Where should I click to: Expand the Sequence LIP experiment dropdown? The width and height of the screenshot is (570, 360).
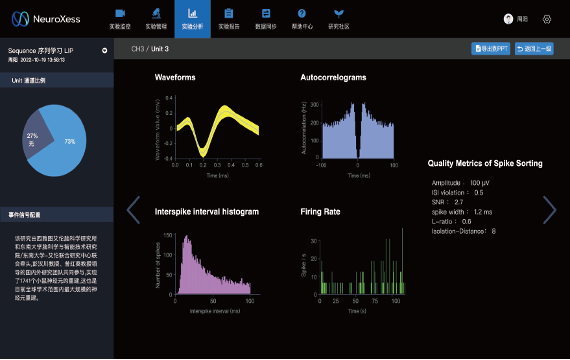tap(105, 51)
